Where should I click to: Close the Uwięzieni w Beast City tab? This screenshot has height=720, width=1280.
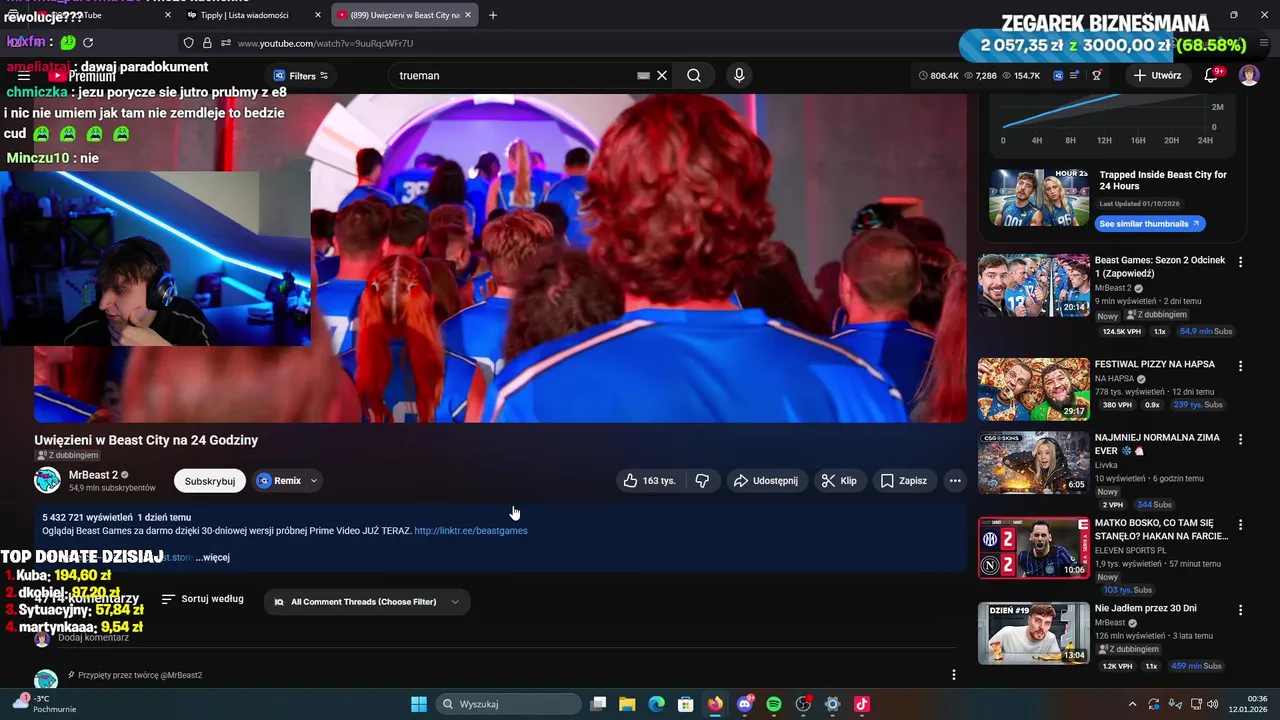[x=468, y=15]
